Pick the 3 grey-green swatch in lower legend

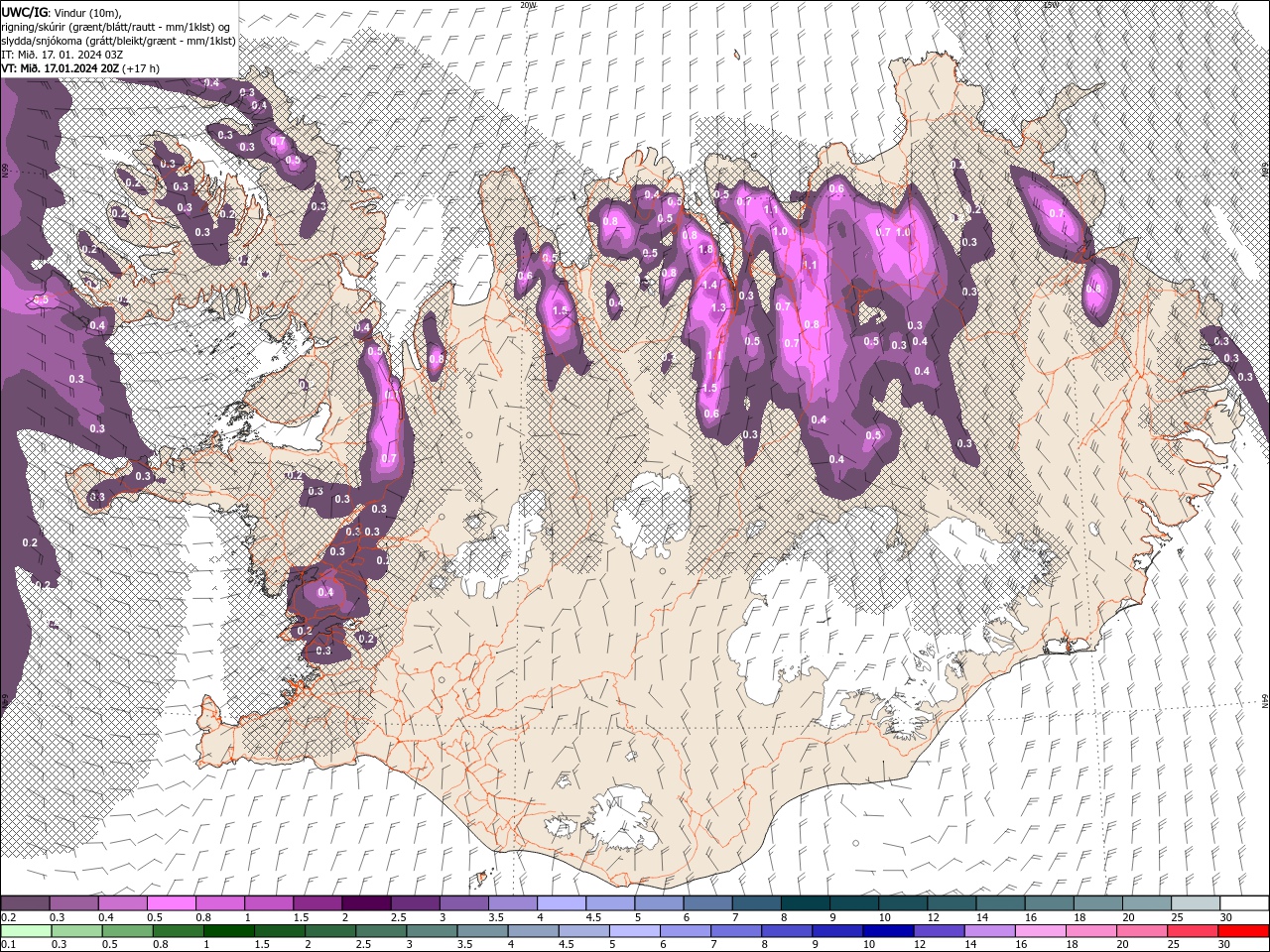[x=431, y=931]
